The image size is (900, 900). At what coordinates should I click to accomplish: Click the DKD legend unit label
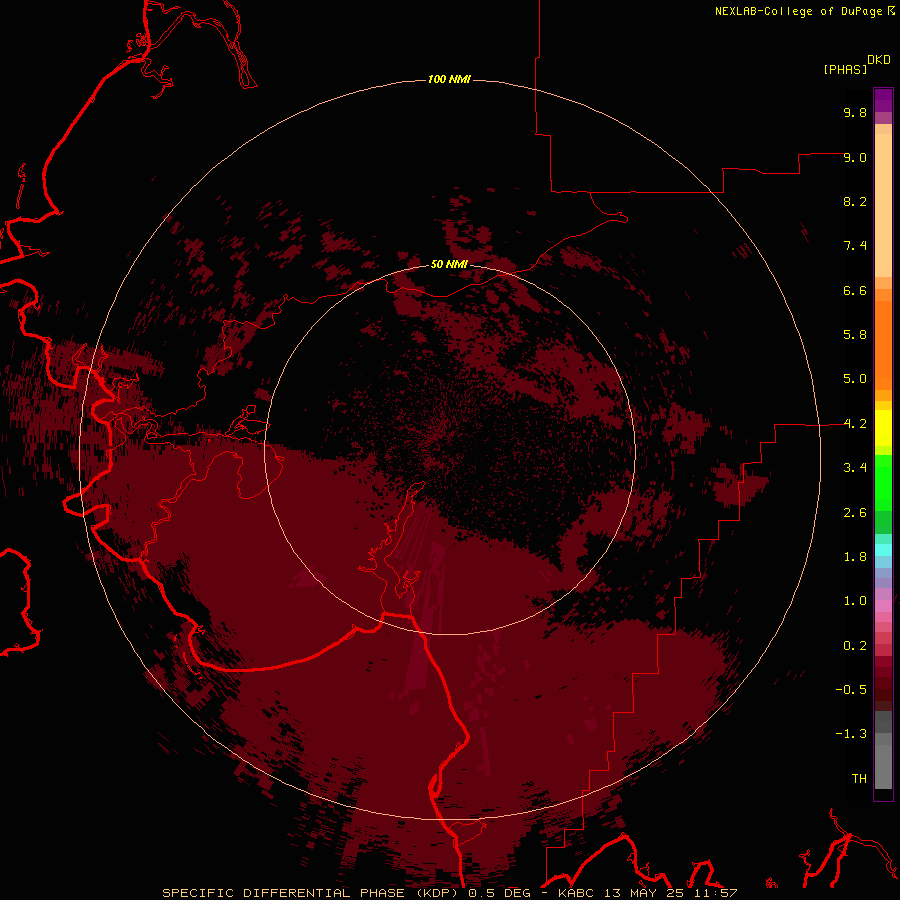[879, 60]
